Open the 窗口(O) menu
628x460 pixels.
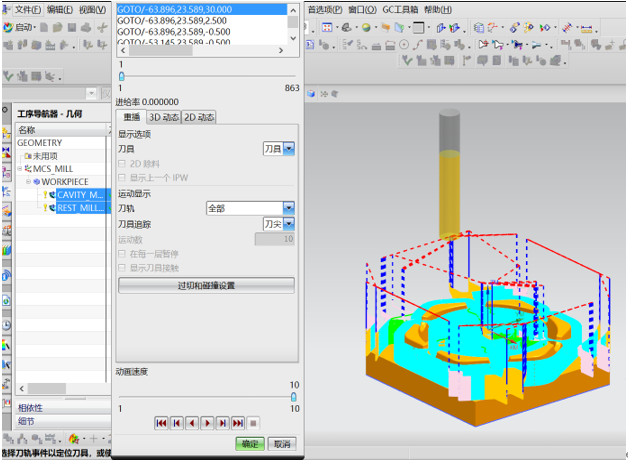(362, 10)
